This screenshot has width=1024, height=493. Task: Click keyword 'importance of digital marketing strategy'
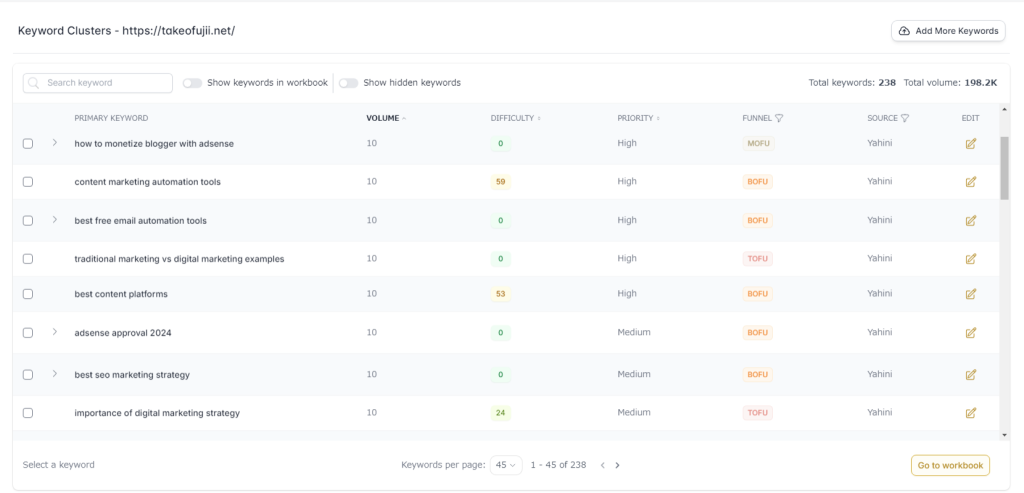(x=157, y=413)
